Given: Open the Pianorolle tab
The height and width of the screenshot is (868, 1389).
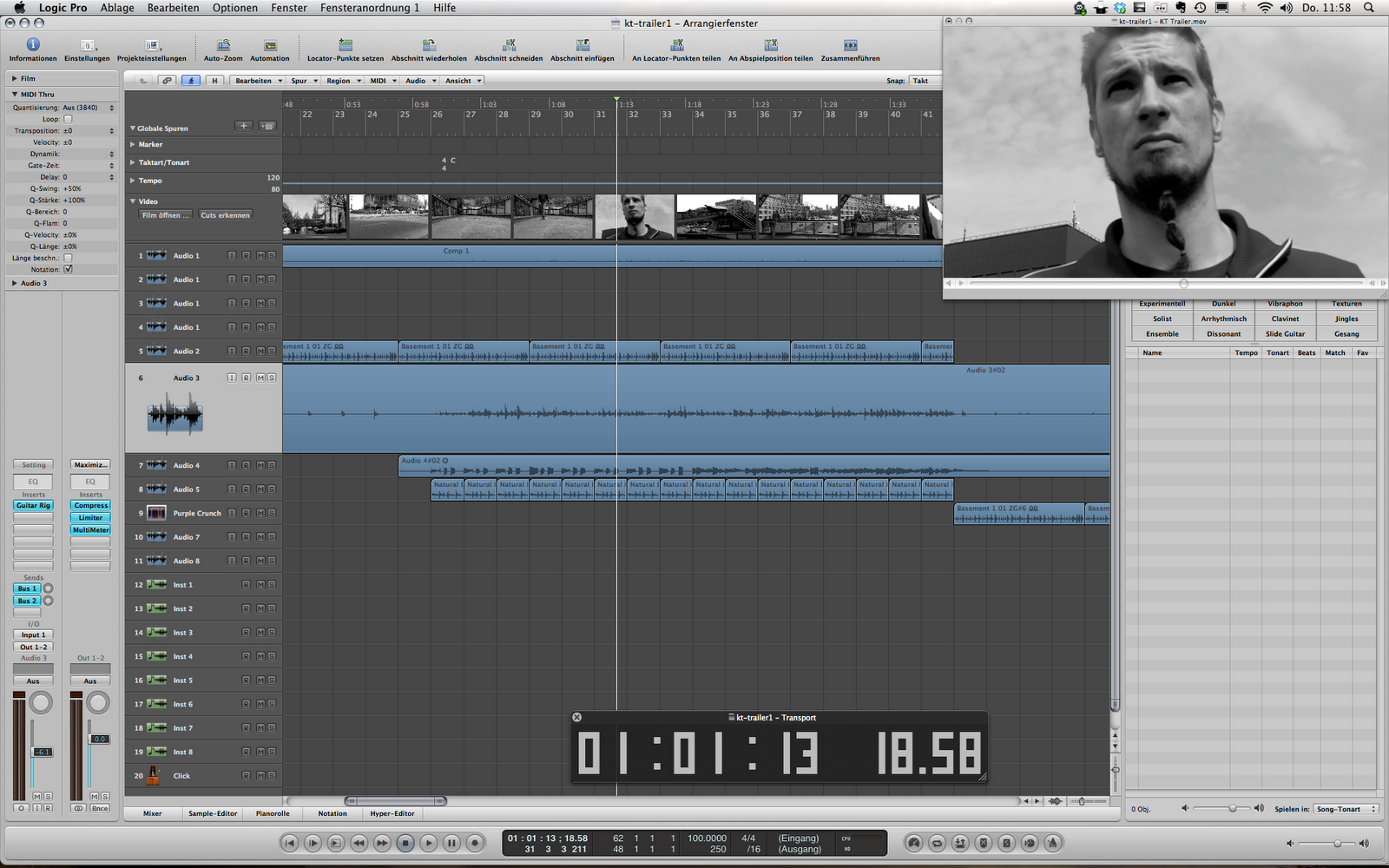Looking at the screenshot, I should click(273, 813).
